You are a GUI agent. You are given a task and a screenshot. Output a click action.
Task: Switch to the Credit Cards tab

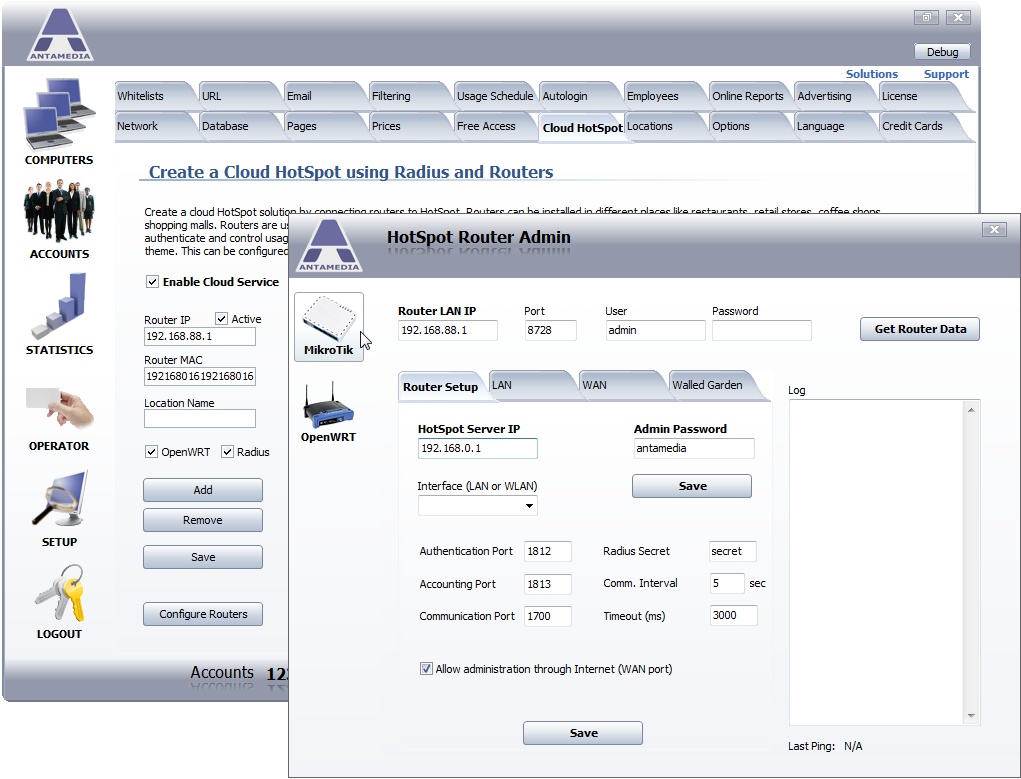click(x=919, y=126)
